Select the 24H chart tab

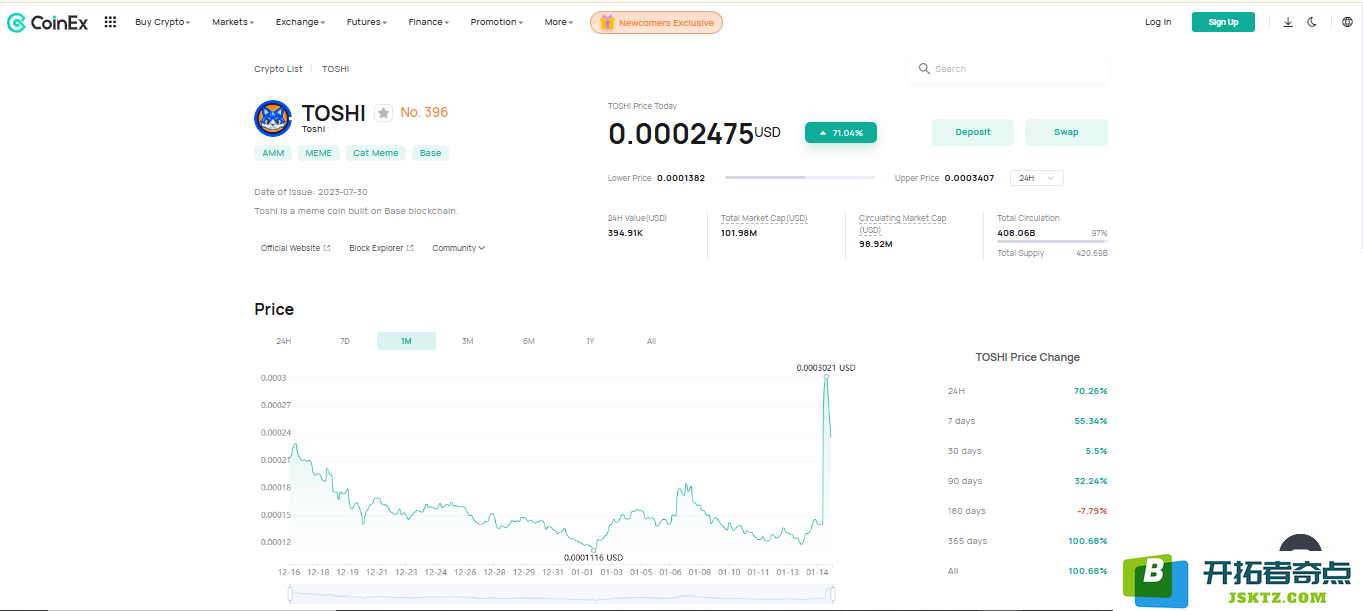[x=284, y=341]
